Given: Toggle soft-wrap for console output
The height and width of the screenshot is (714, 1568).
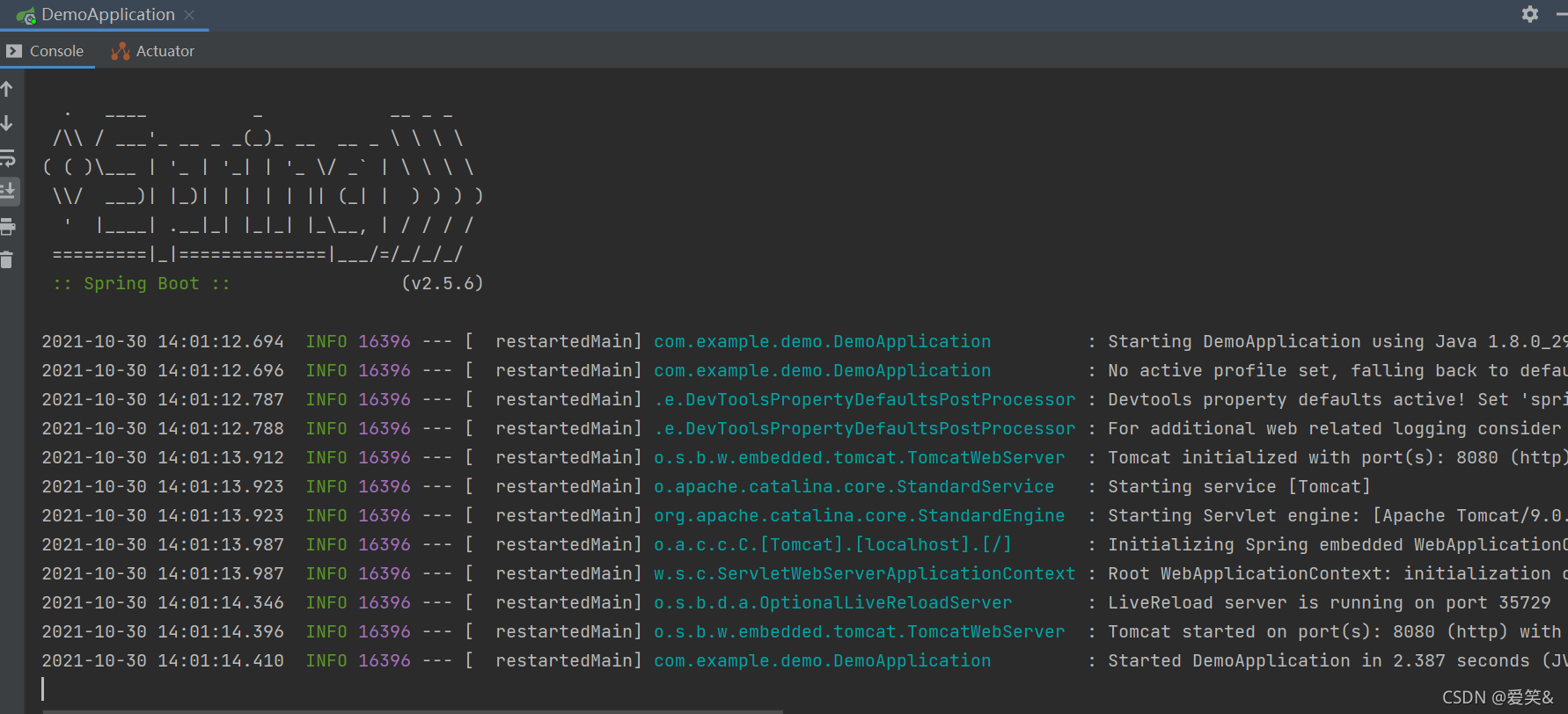Looking at the screenshot, I should pyautogui.click(x=7, y=157).
